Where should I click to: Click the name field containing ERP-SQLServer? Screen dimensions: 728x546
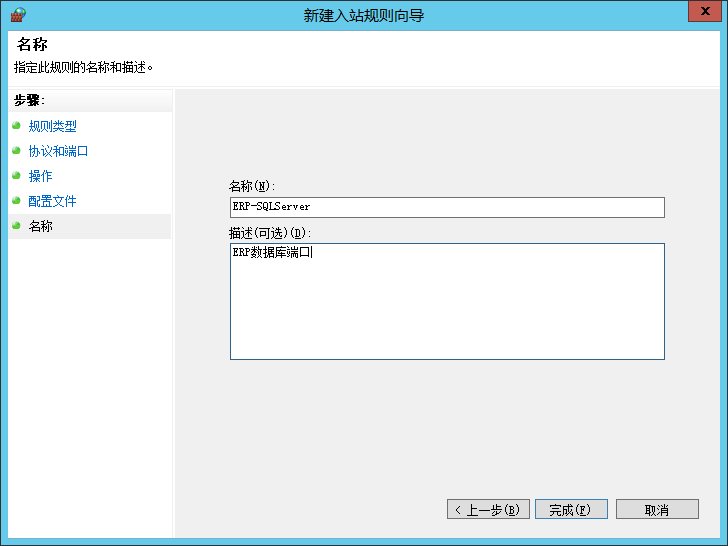pyautogui.click(x=446, y=207)
